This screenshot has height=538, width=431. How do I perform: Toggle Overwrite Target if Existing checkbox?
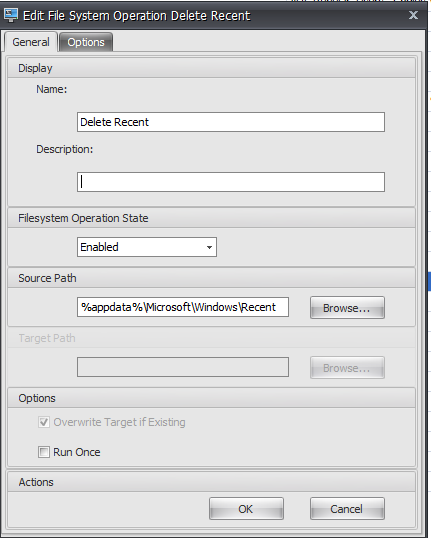coord(44,422)
